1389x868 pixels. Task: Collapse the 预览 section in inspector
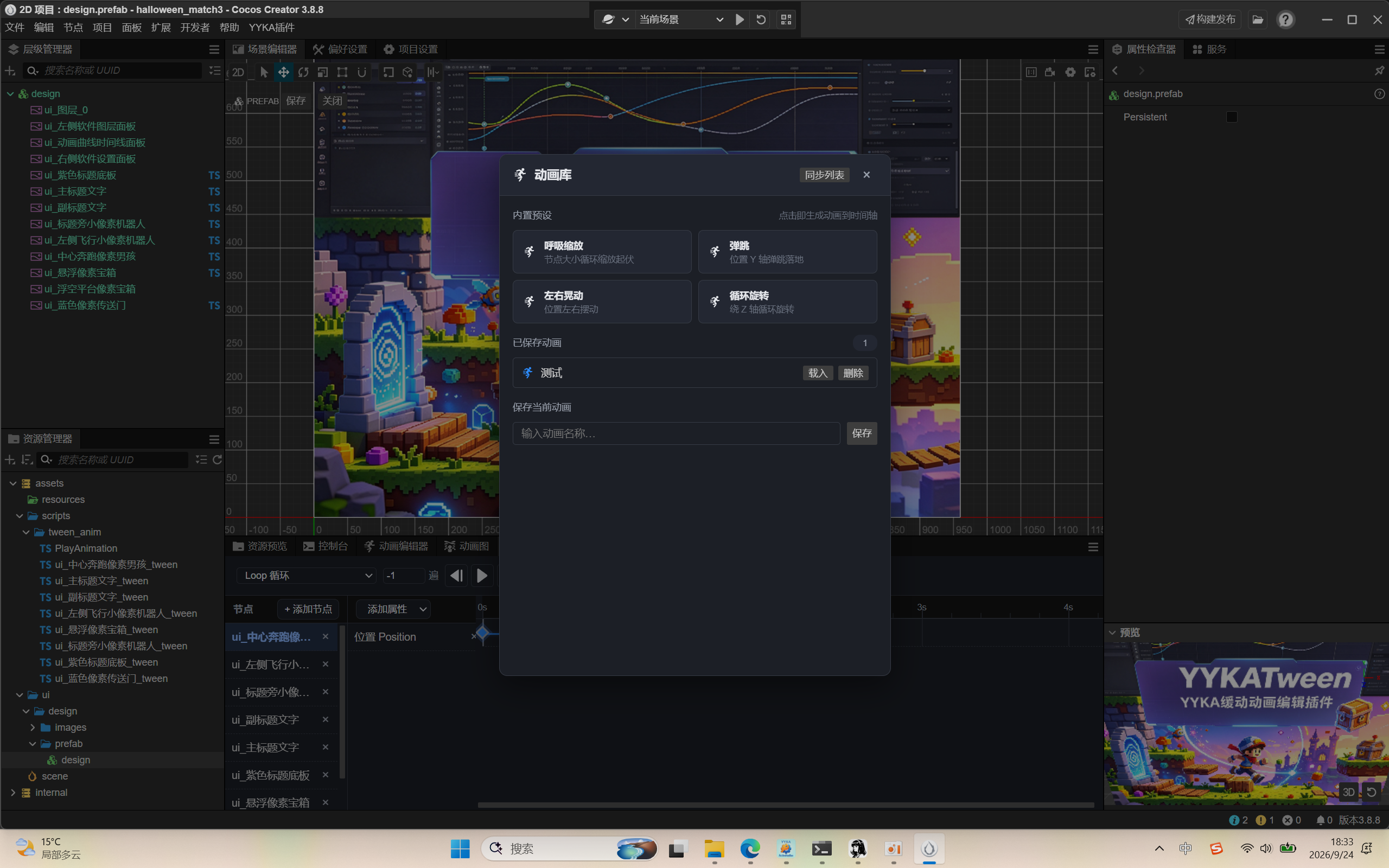pos(1112,633)
